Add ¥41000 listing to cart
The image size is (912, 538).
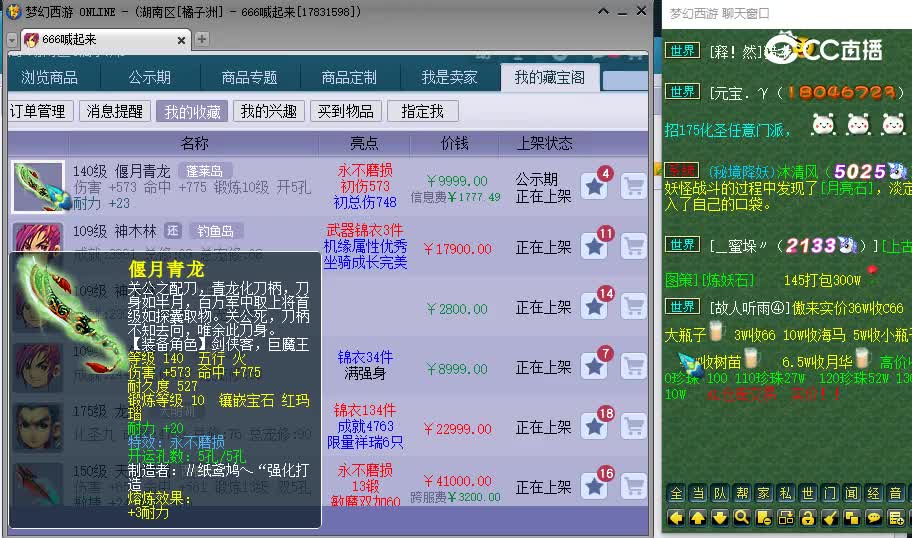coord(633,487)
